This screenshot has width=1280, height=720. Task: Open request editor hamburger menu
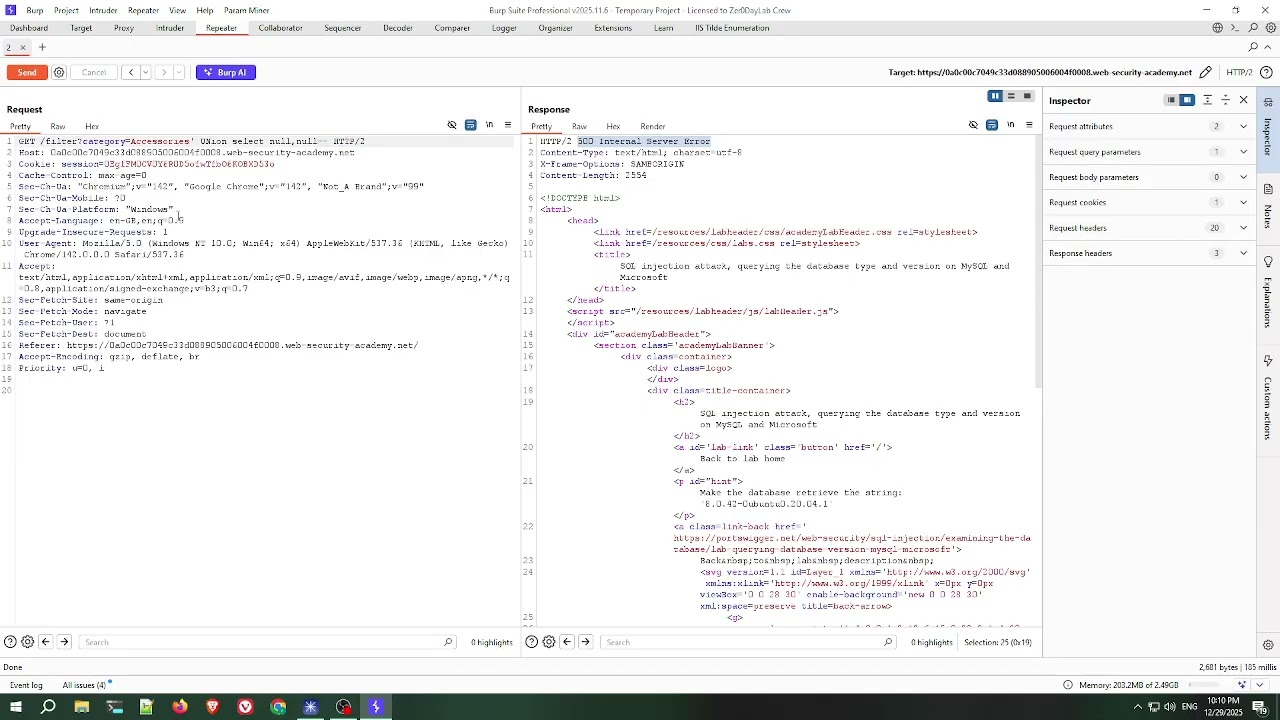coord(508,125)
